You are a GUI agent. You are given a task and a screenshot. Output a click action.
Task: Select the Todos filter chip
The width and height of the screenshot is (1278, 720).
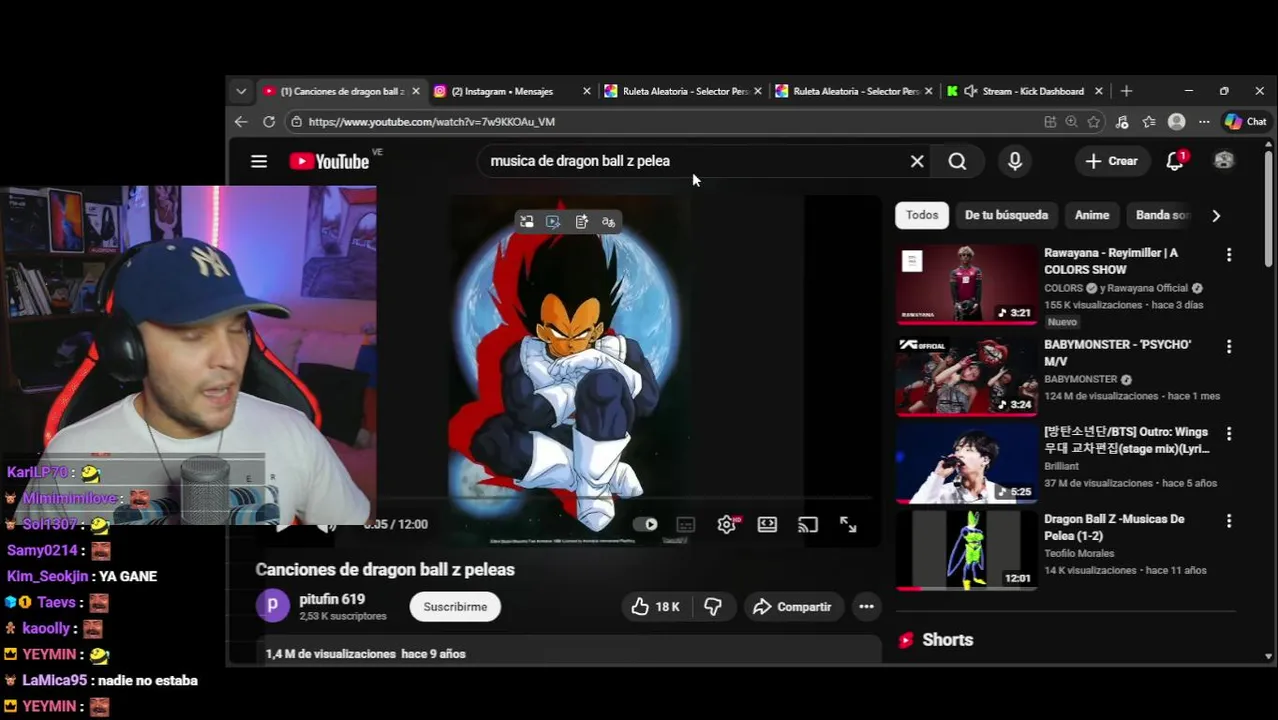pyautogui.click(x=922, y=215)
